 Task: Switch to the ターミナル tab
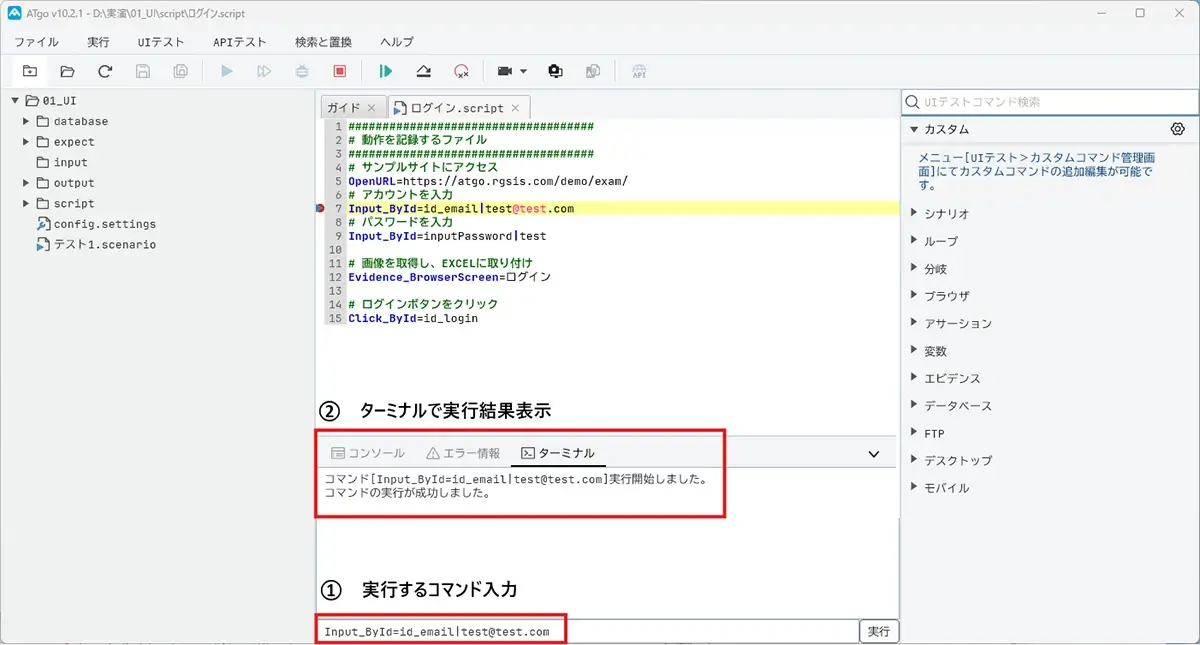point(558,453)
